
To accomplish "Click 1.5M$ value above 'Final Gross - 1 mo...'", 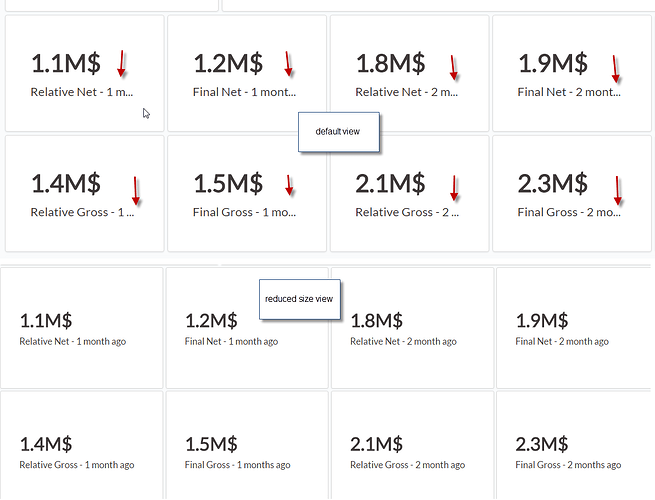I will [228, 184].
